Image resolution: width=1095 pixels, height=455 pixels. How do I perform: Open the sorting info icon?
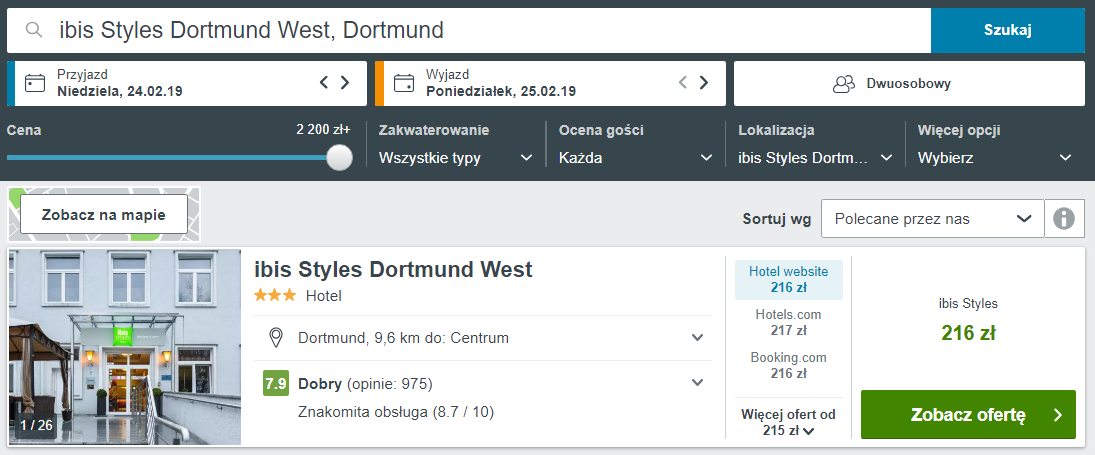[1064, 219]
